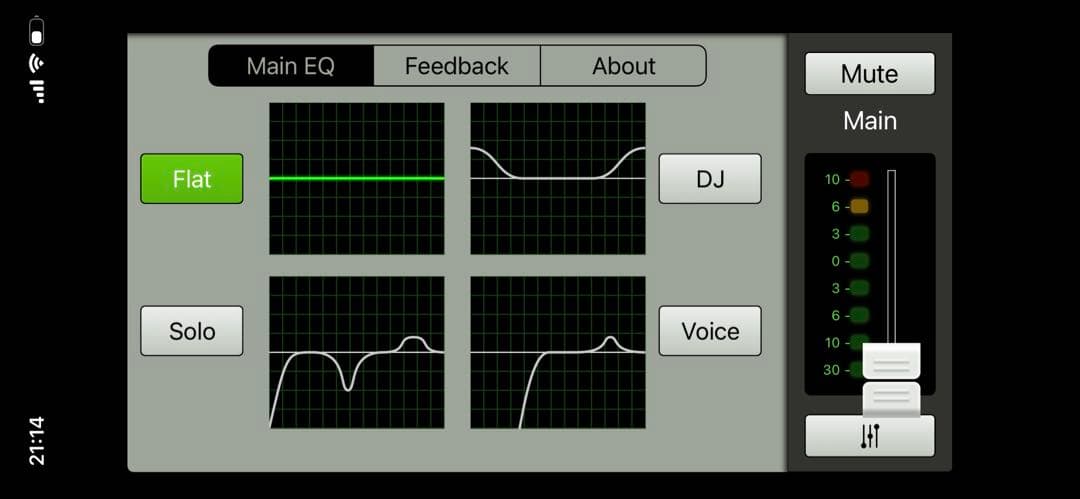Select the Voice EQ preset

pyautogui.click(x=710, y=332)
